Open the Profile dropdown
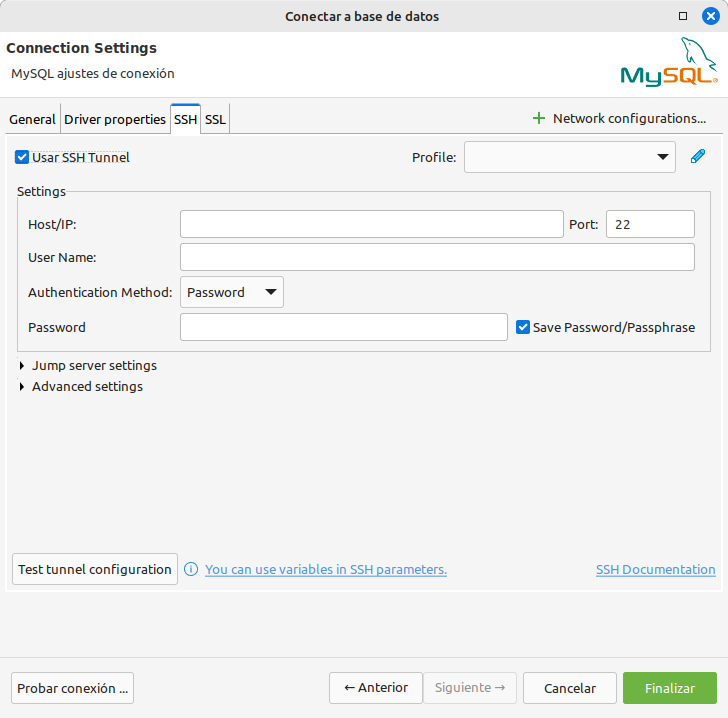This screenshot has height=718, width=728. point(570,157)
